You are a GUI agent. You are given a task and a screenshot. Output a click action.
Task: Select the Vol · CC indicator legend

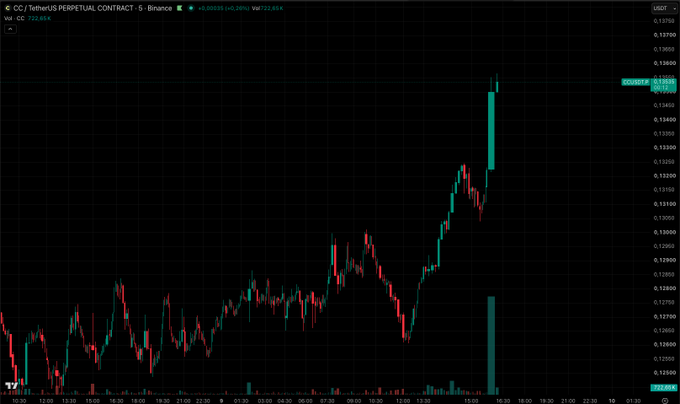click(14, 18)
